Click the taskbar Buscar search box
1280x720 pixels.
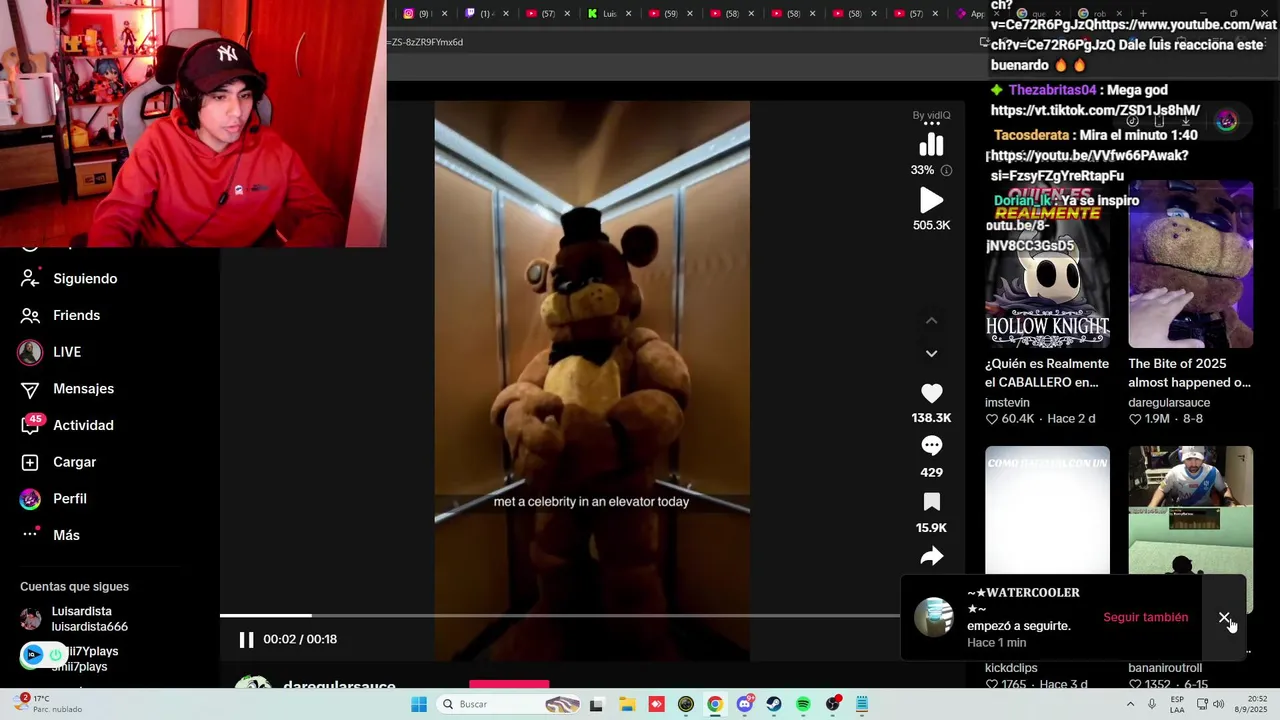click(510, 704)
